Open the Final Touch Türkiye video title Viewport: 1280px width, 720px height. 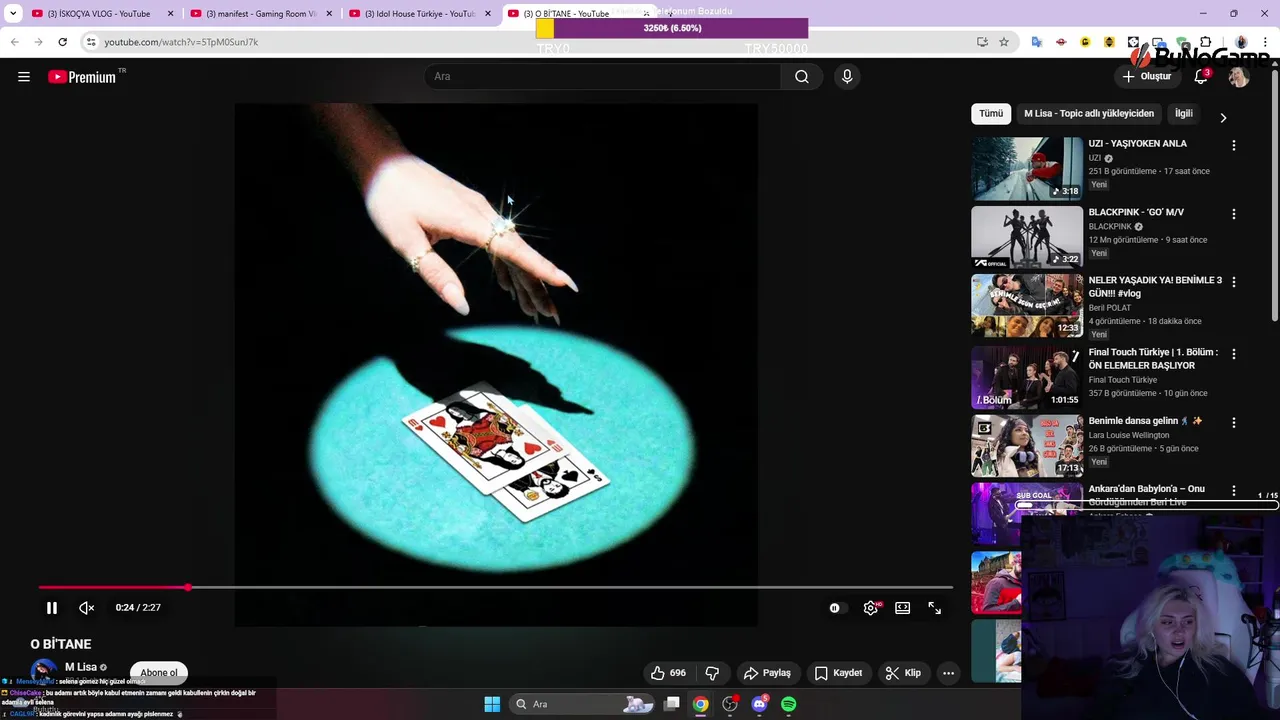point(1153,359)
